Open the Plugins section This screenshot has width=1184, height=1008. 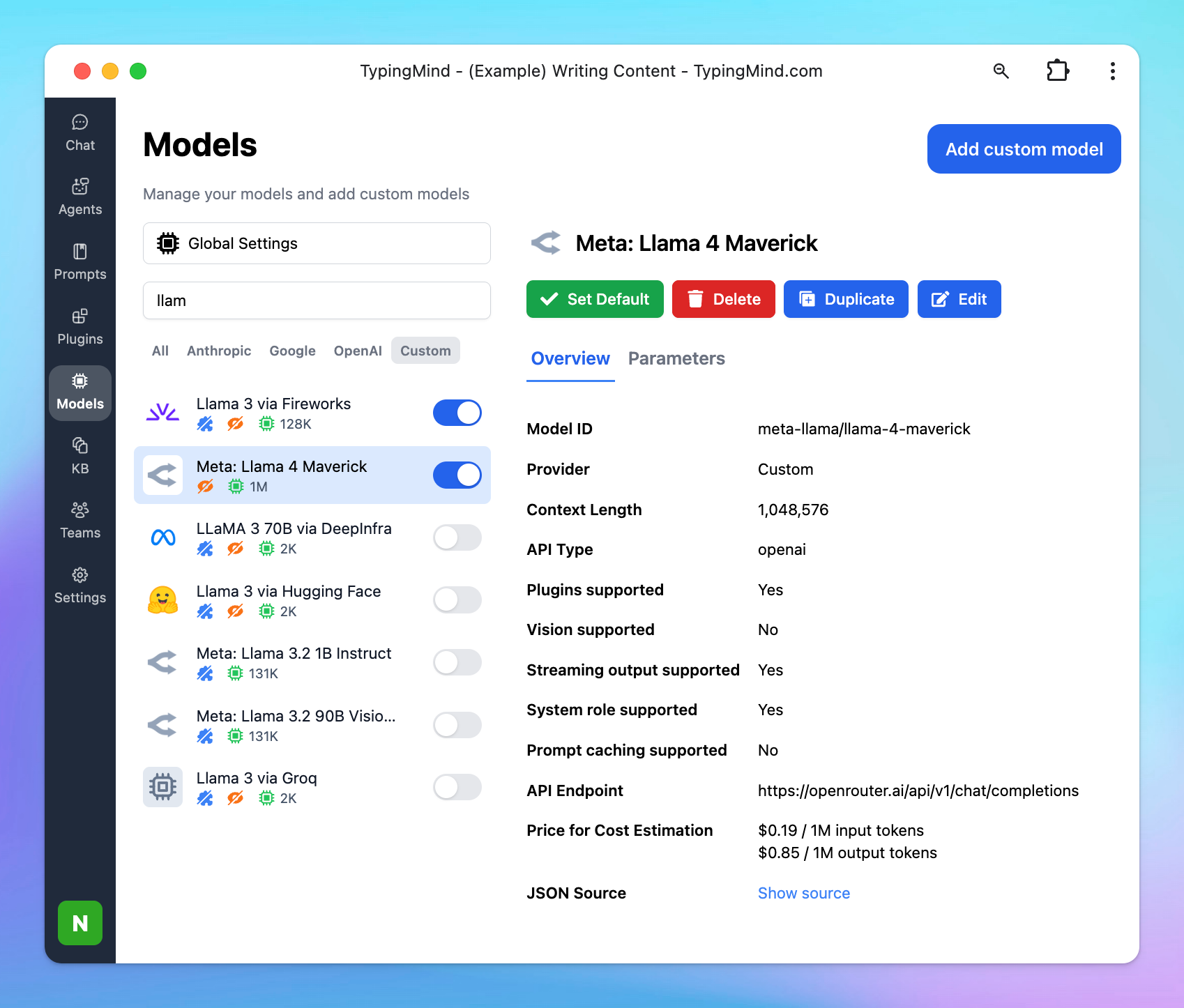click(x=80, y=327)
